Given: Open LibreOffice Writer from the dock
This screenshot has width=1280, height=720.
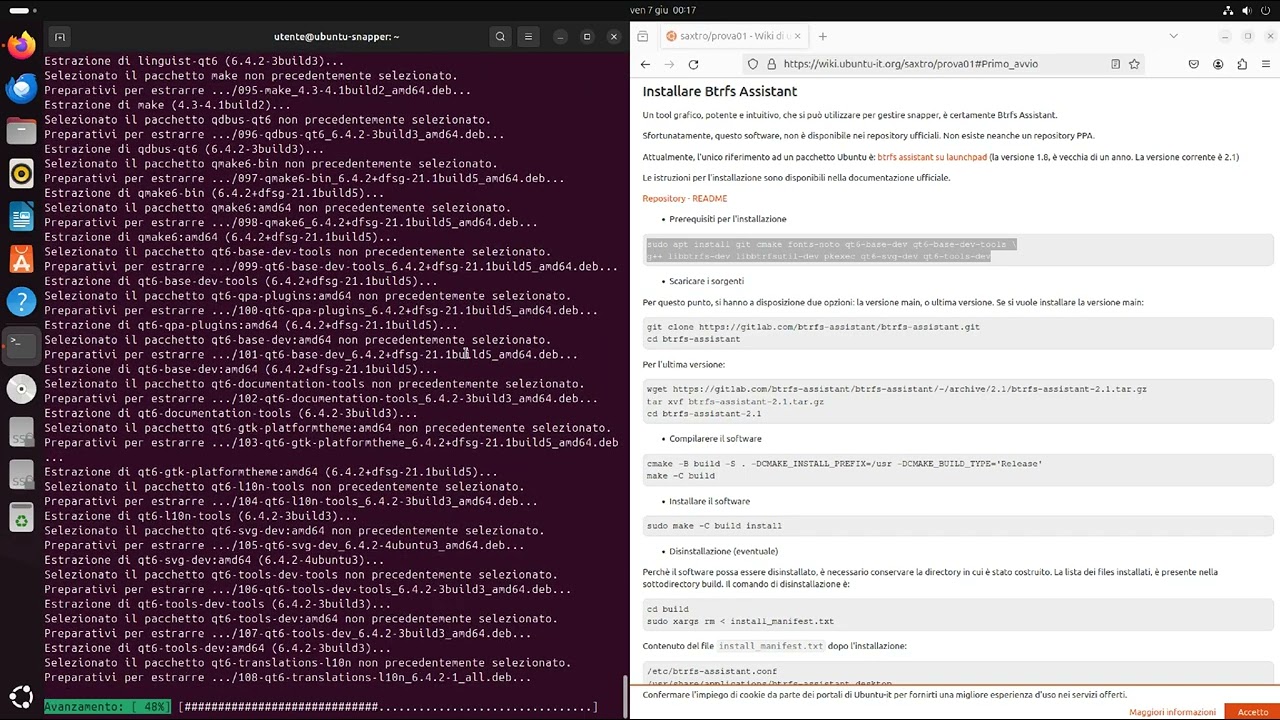Looking at the screenshot, I should pyautogui.click(x=21, y=216).
